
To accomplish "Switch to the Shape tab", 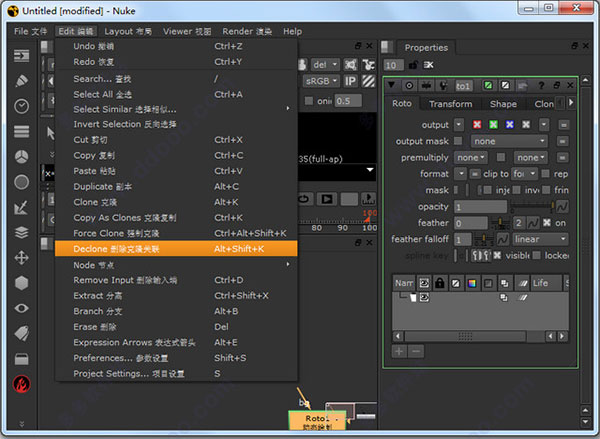I will (x=503, y=104).
